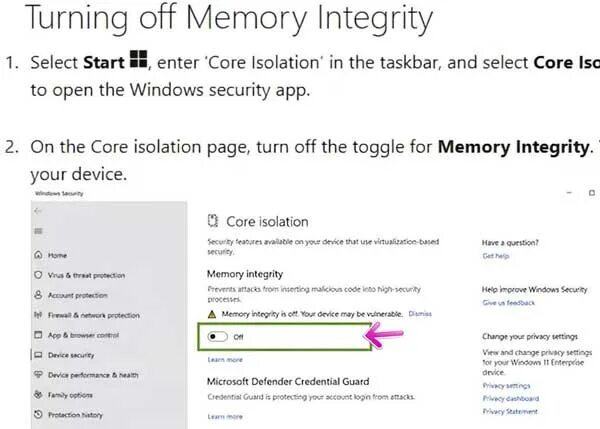
Task: Expand the hamburger navigation menu
Action: (x=37, y=232)
